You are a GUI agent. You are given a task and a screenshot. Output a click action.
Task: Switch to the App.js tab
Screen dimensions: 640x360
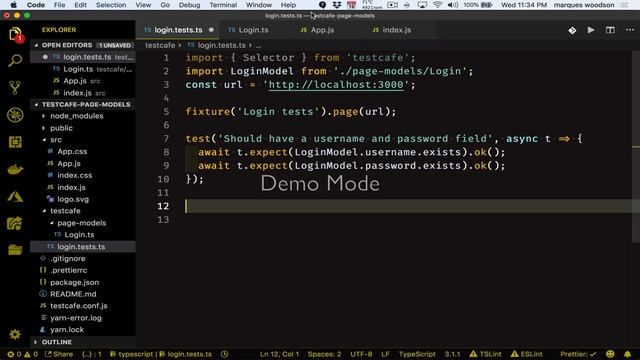(x=322, y=30)
